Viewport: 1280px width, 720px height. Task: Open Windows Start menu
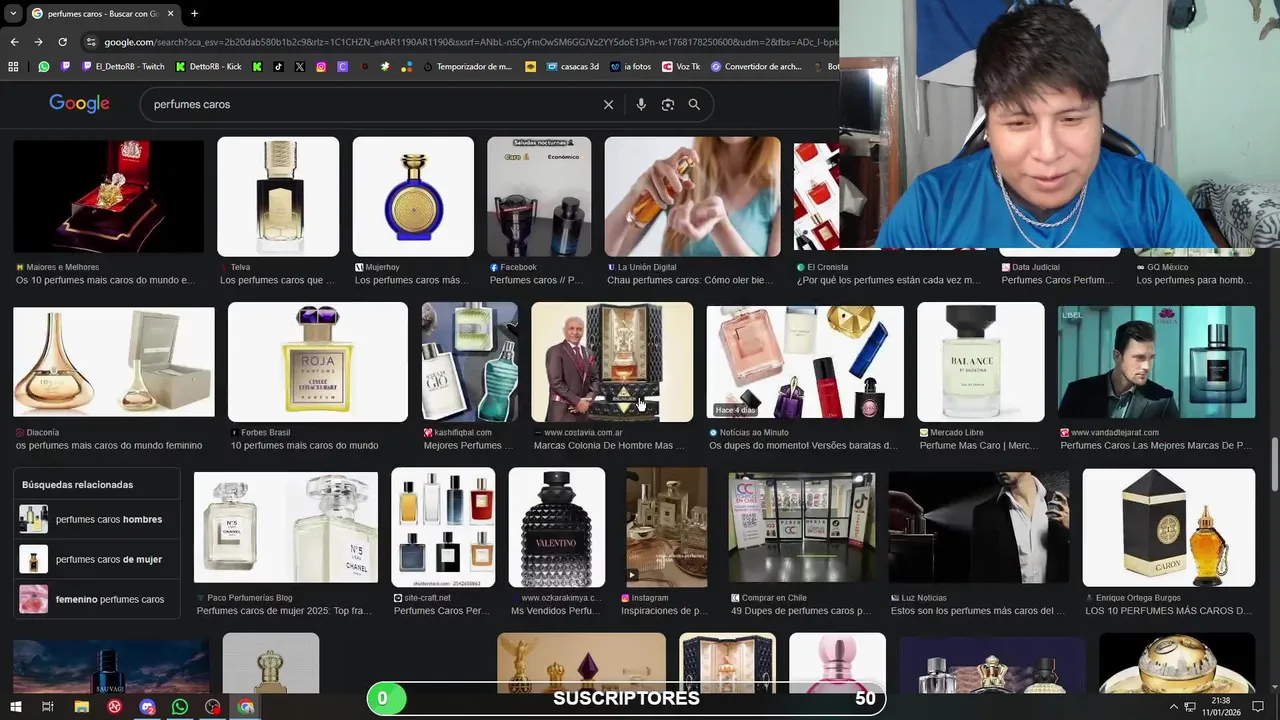click(15, 707)
